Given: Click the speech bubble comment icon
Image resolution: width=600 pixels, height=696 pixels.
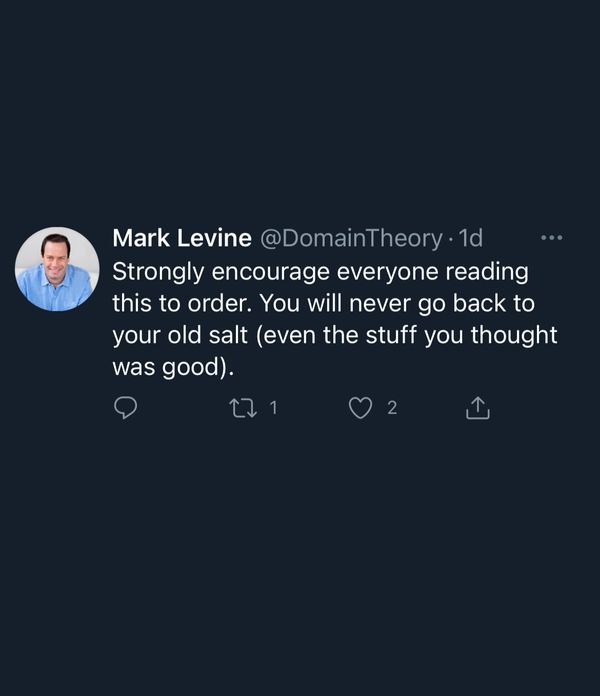Looking at the screenshot, I should 124,408.
